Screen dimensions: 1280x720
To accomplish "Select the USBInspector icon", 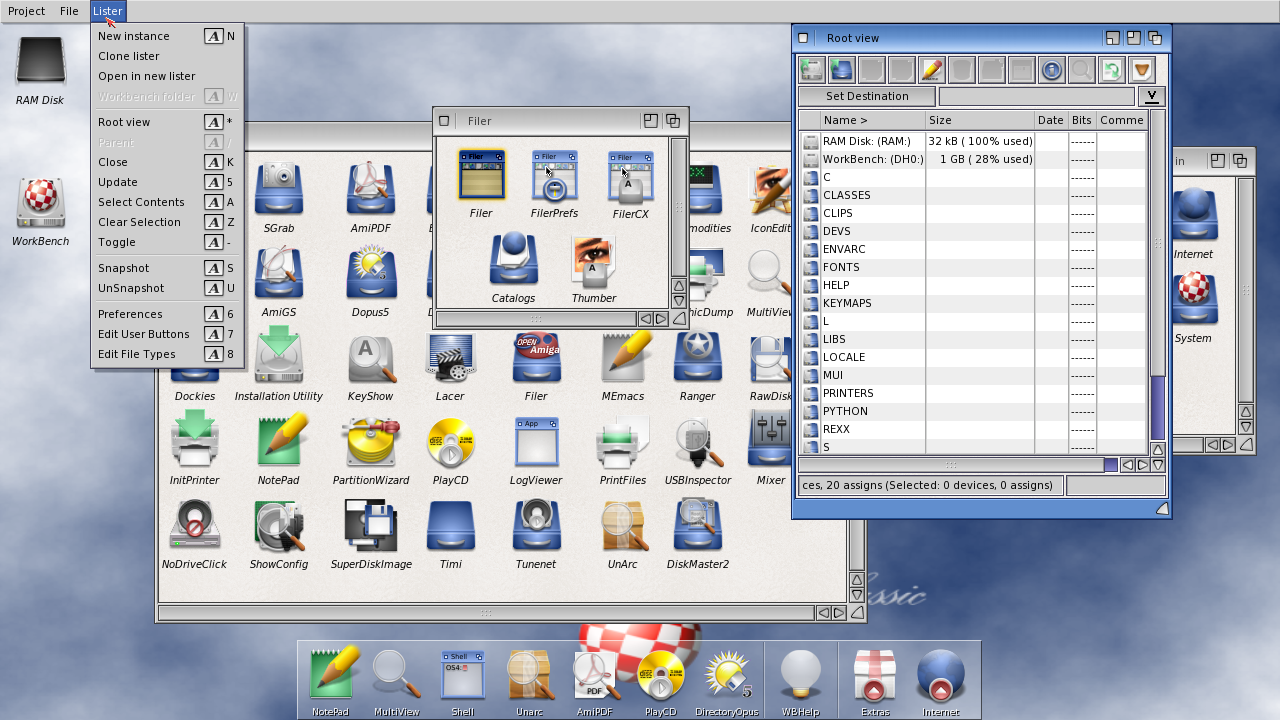I will point(697,450).
